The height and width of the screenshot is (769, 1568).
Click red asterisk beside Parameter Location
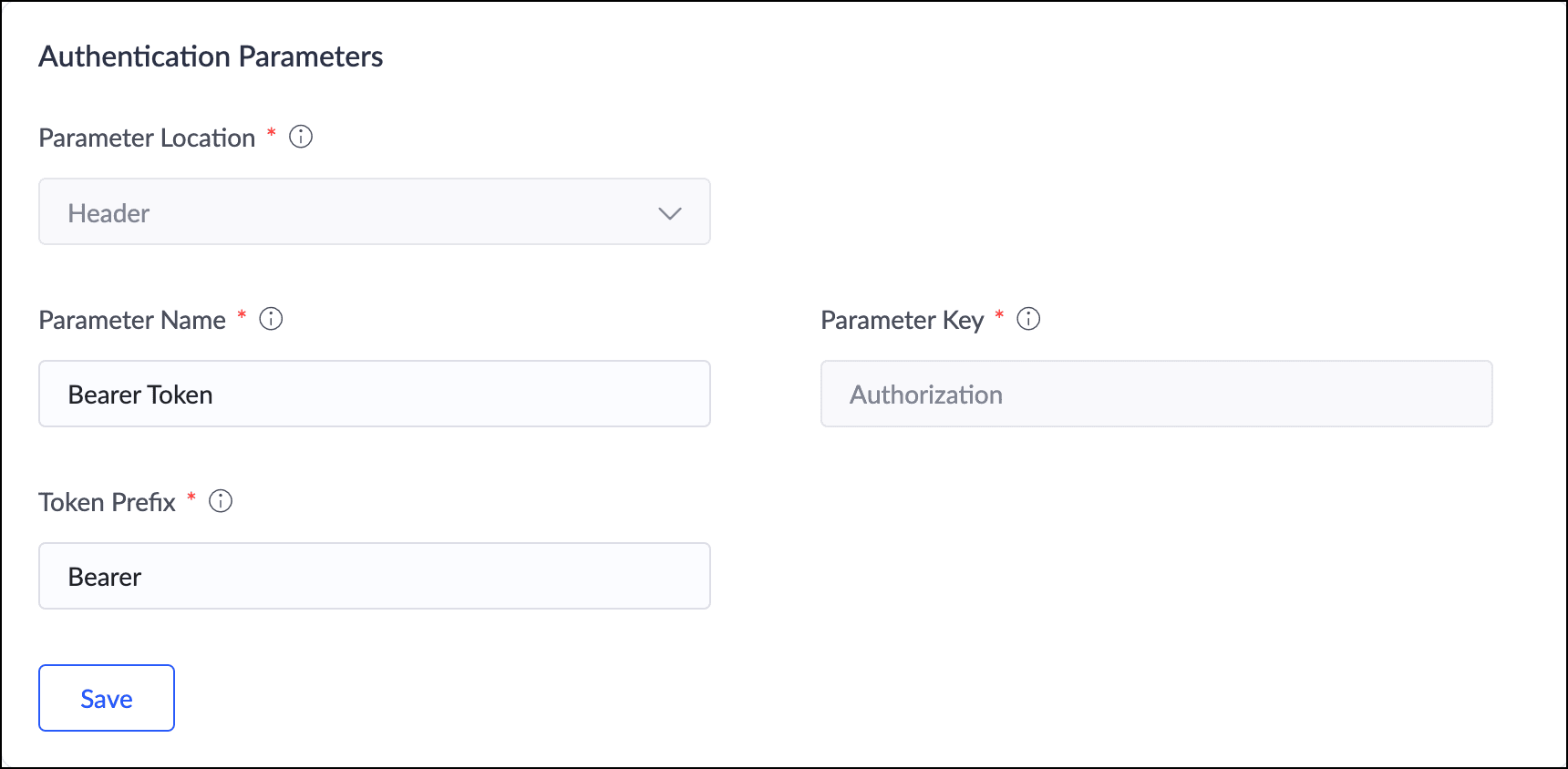tap(271, 134)
